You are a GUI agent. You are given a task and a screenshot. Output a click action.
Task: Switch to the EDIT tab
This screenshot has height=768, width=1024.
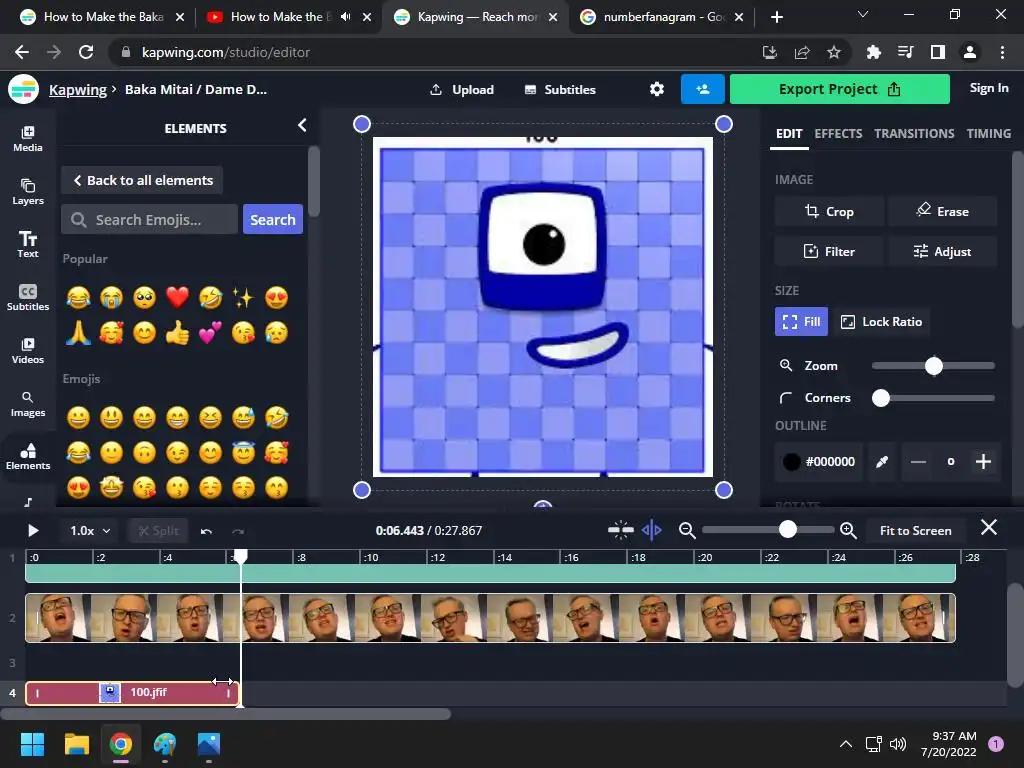pos(789,133)
